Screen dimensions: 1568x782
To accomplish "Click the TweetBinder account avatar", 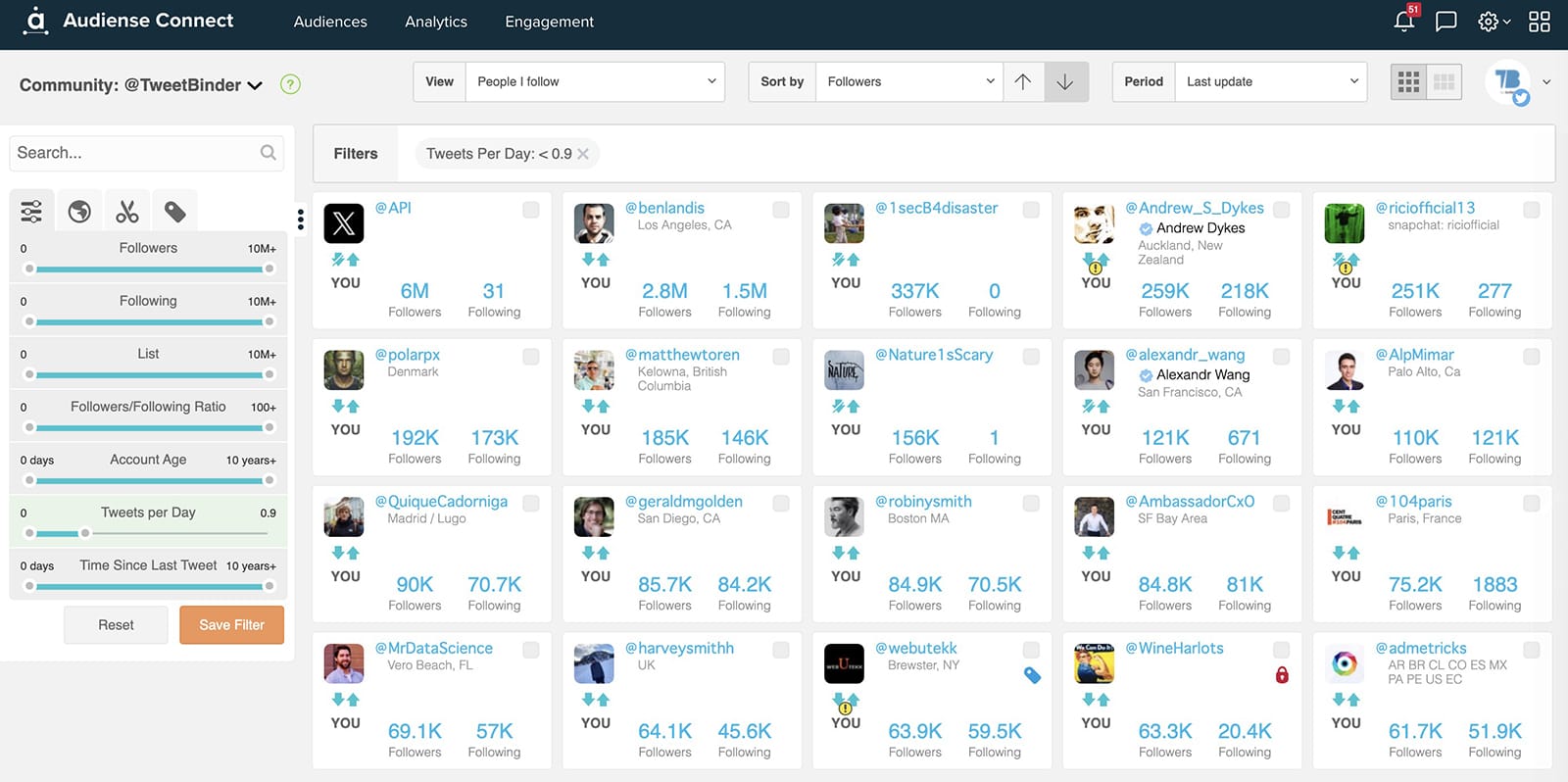I will pyautogui.click(x=1508, y=82).
